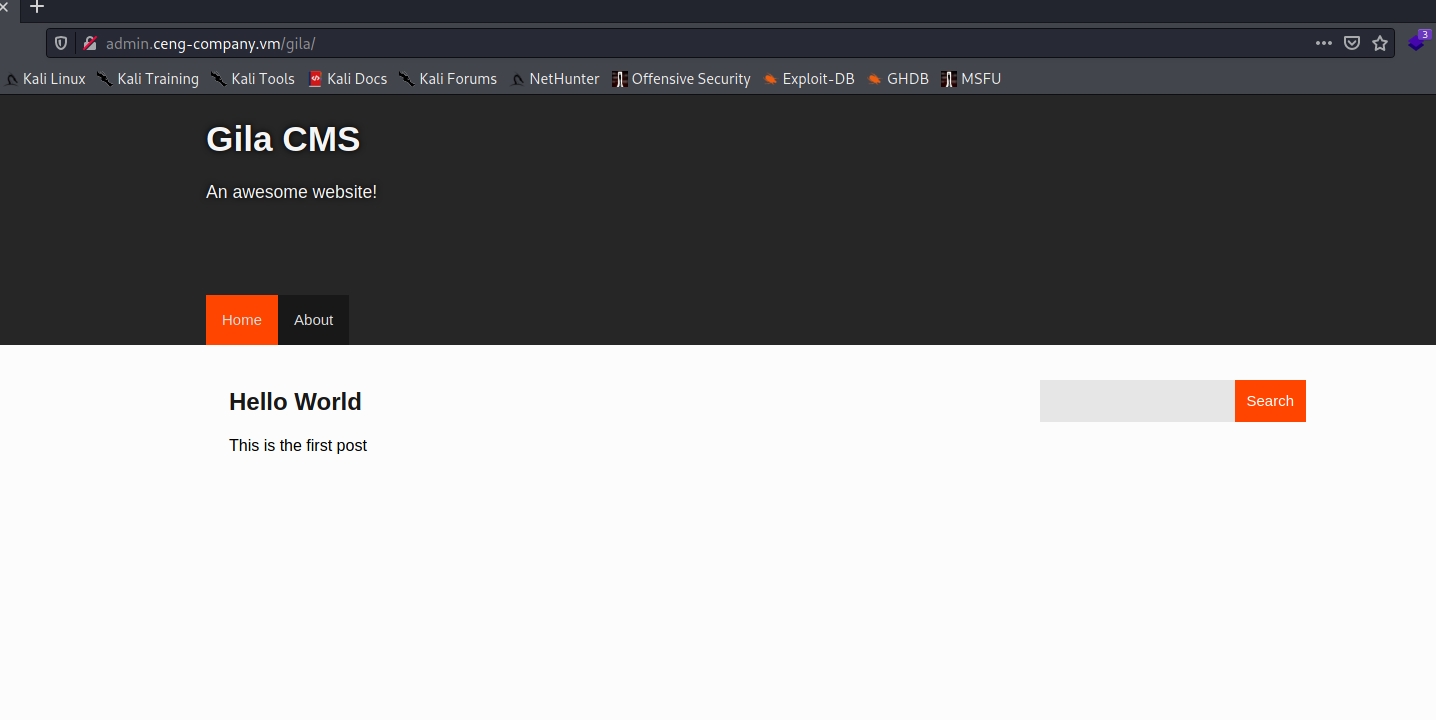The width and height of the screenshot is (1436, 720).
Task: Open the Hello World post title
Action: (295, 402)
